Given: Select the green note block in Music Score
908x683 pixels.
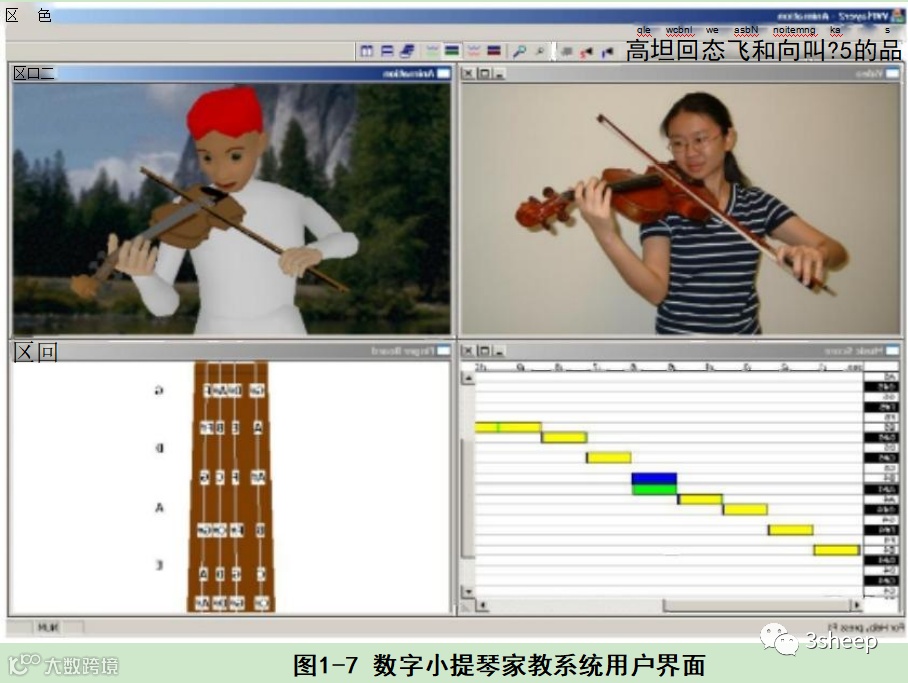Looking at the screenshot, I should click(654, 490).
